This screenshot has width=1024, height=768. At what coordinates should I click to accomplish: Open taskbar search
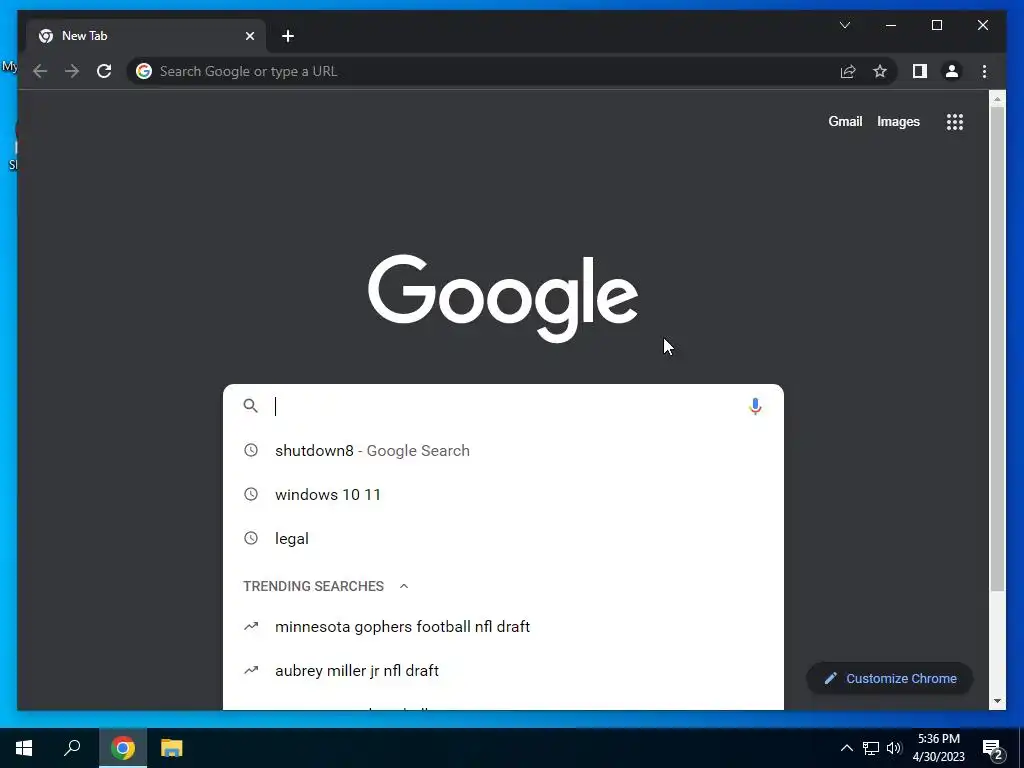click(x=72, y=748)
